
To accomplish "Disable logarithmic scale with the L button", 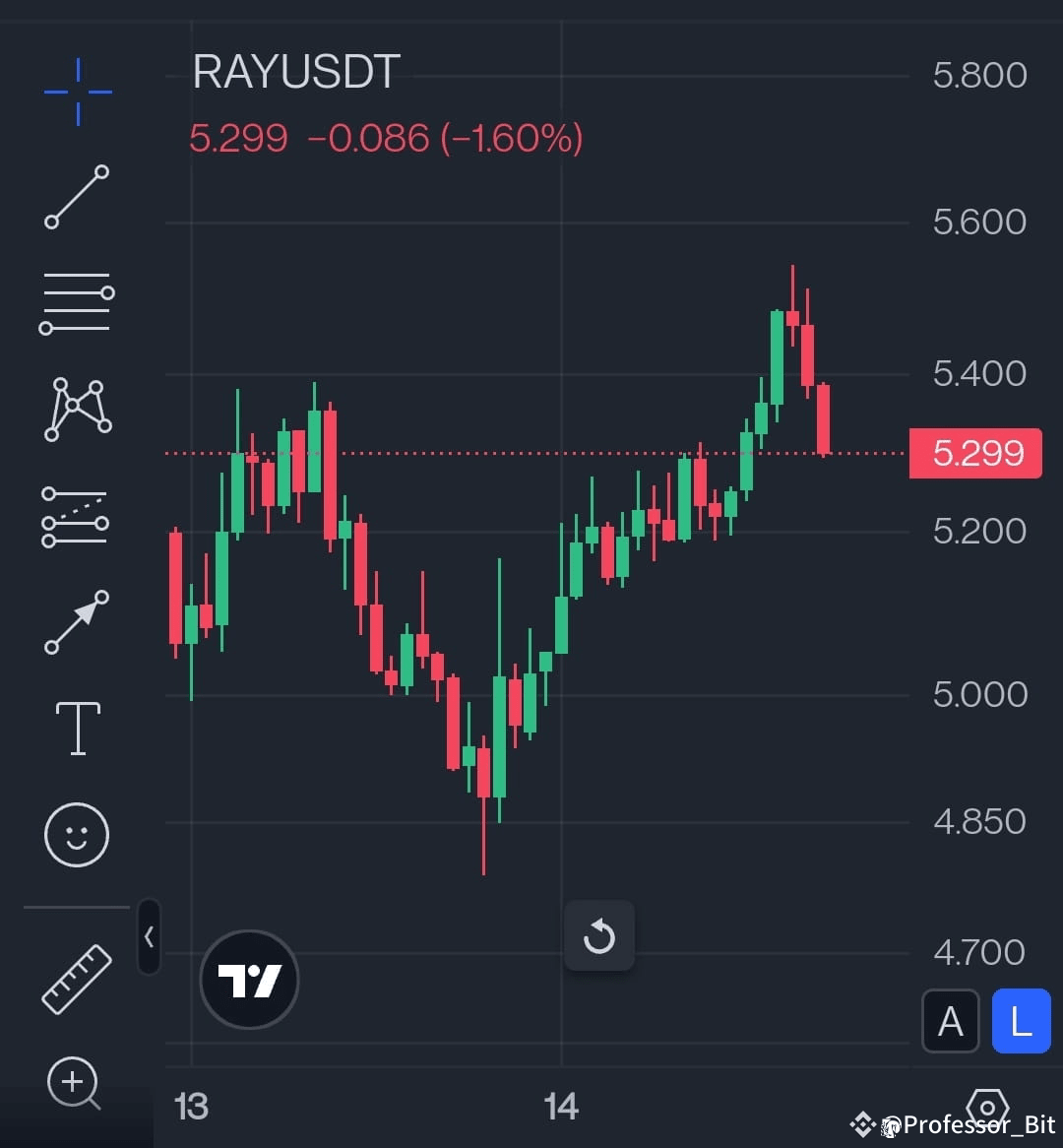I will click(1020, 1022).
